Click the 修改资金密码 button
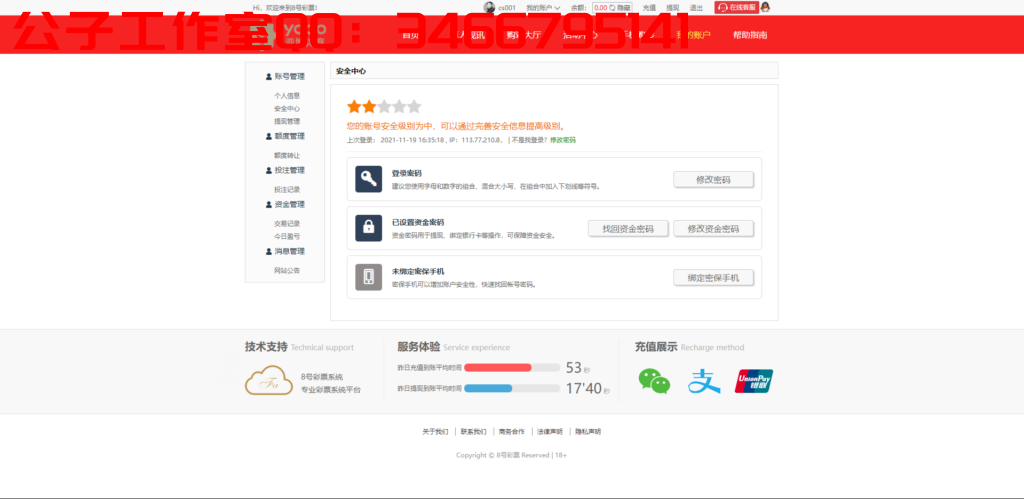Screen dimensions: 1024x499 tap(713, 229)
